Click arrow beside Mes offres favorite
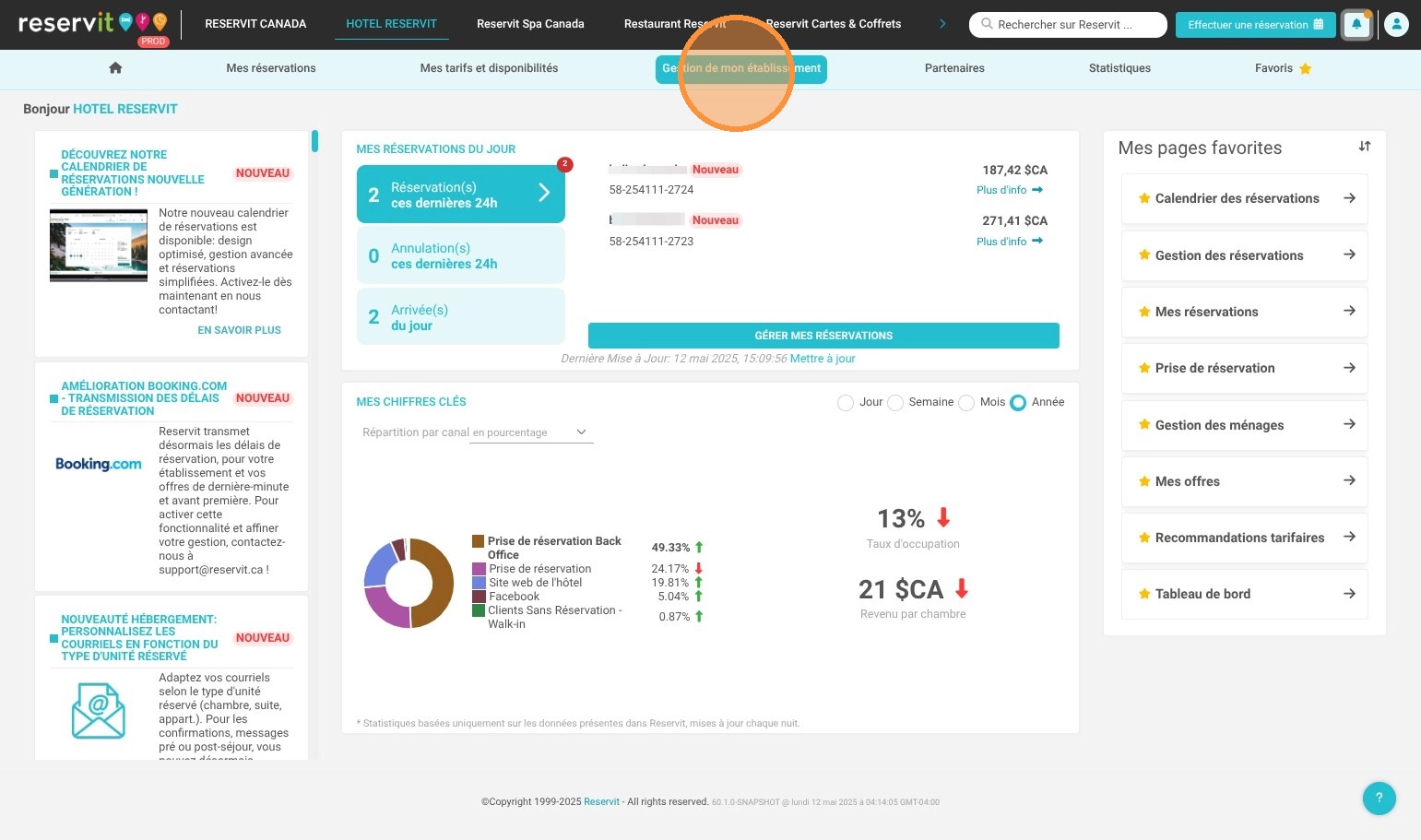1421x840 pixels. pos(1349,480)
